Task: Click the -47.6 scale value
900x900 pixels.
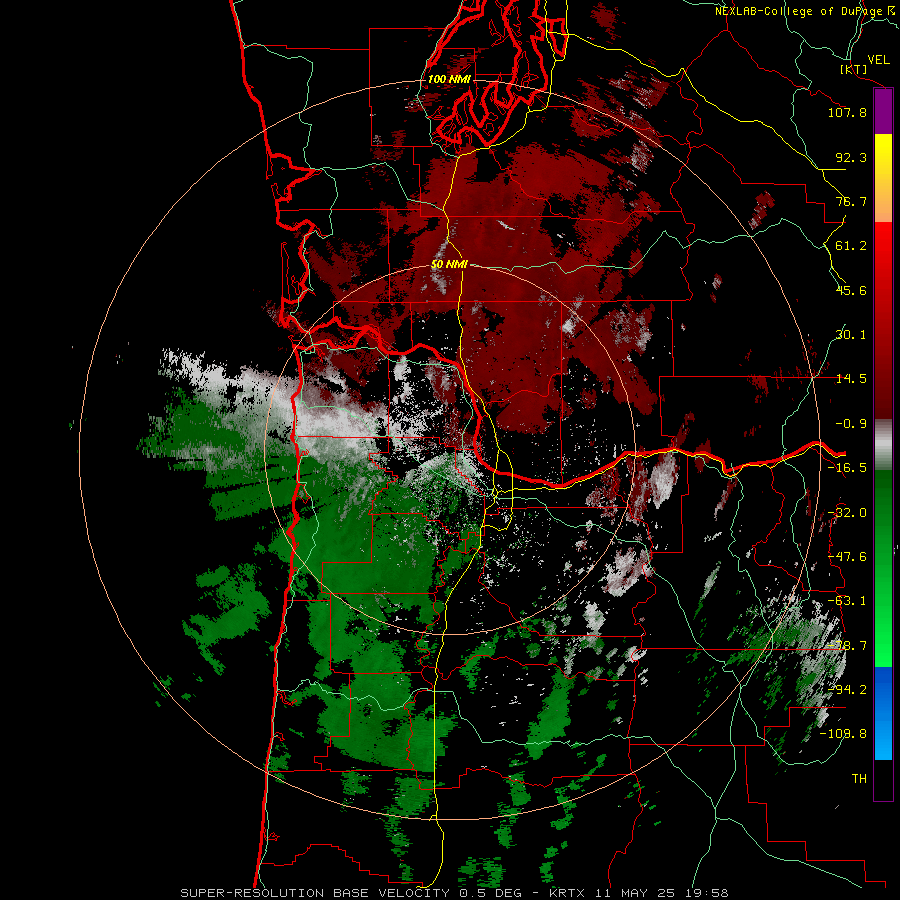Action: click(847, 557)
